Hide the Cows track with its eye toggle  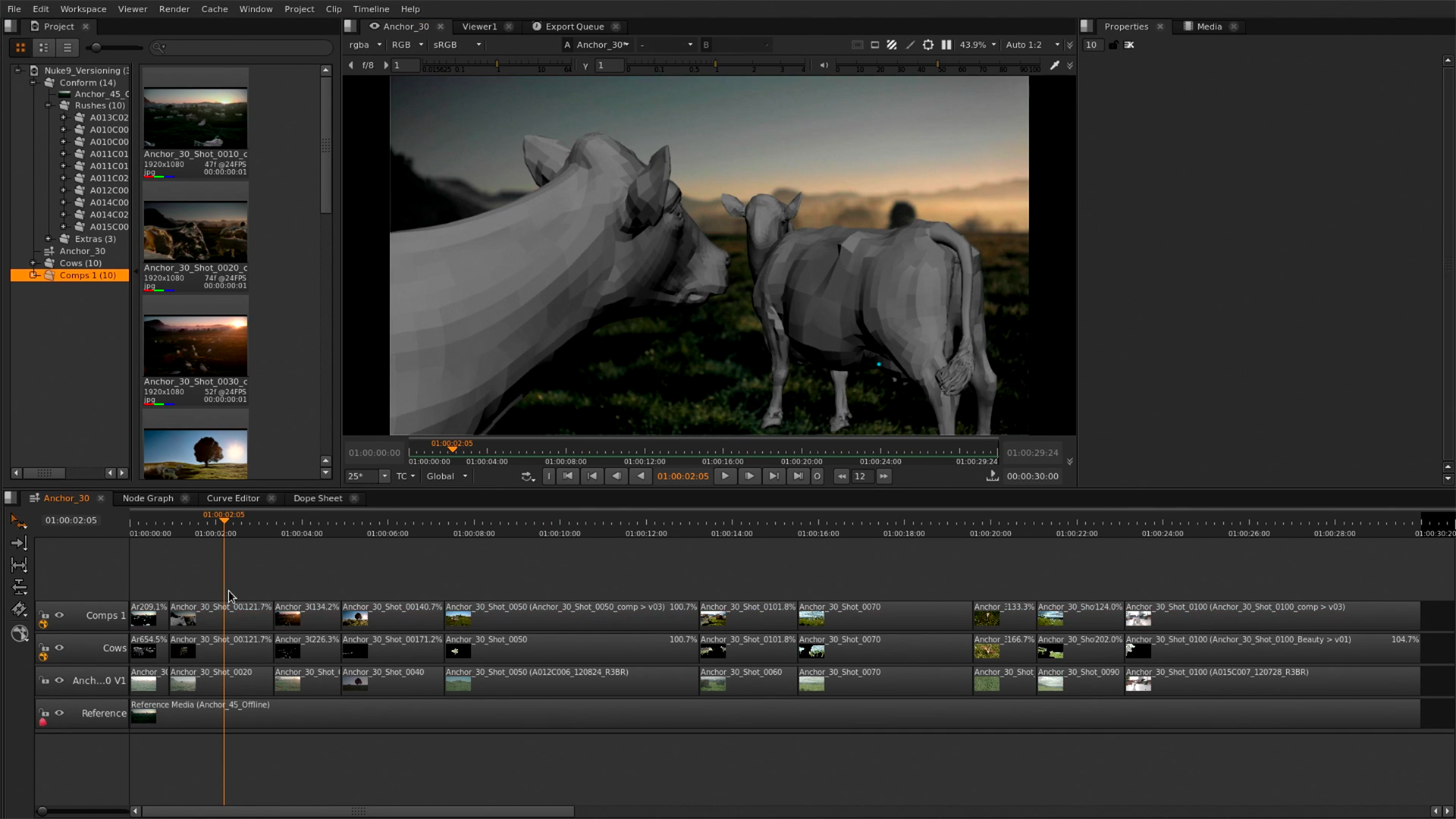coord(59,648)
